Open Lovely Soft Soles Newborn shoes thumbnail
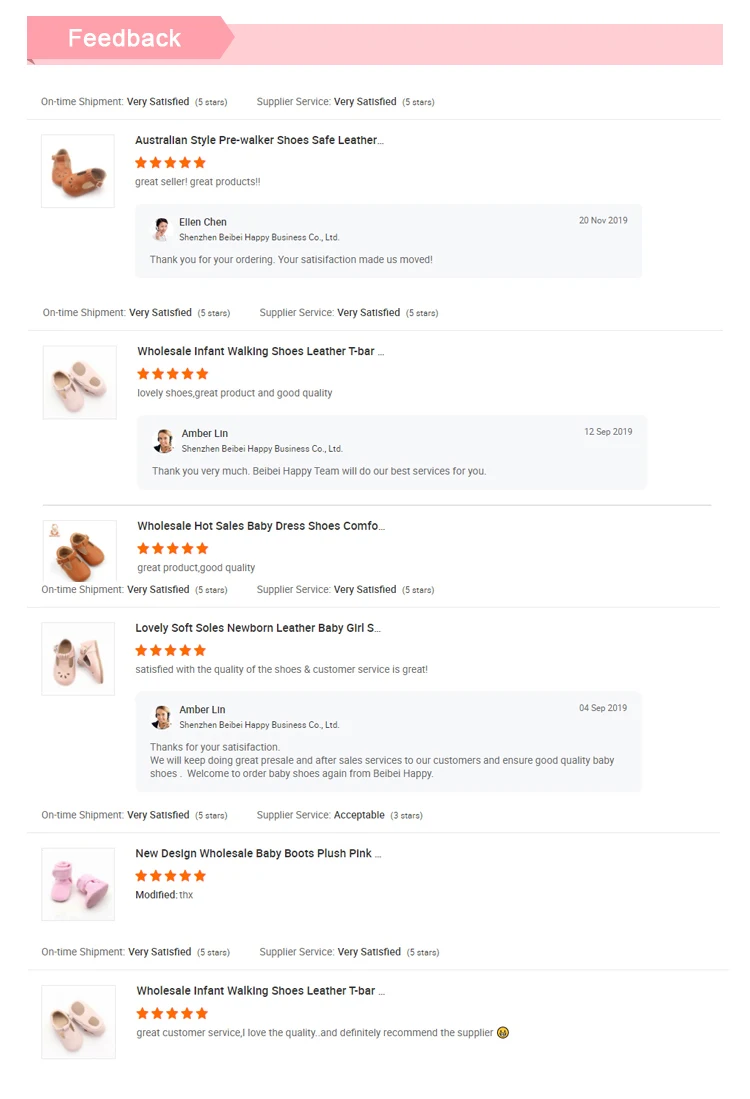This screenshot has width=750, height=1099. (x=78, y=659)
